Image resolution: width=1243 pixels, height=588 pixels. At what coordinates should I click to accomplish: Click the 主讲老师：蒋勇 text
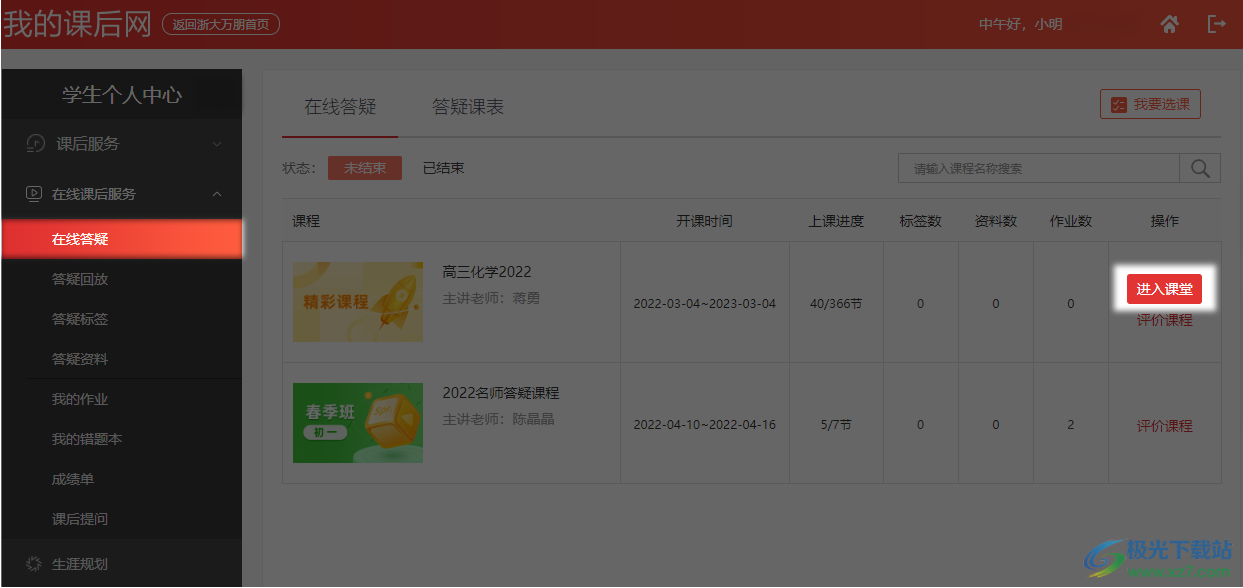pos(491,298)
